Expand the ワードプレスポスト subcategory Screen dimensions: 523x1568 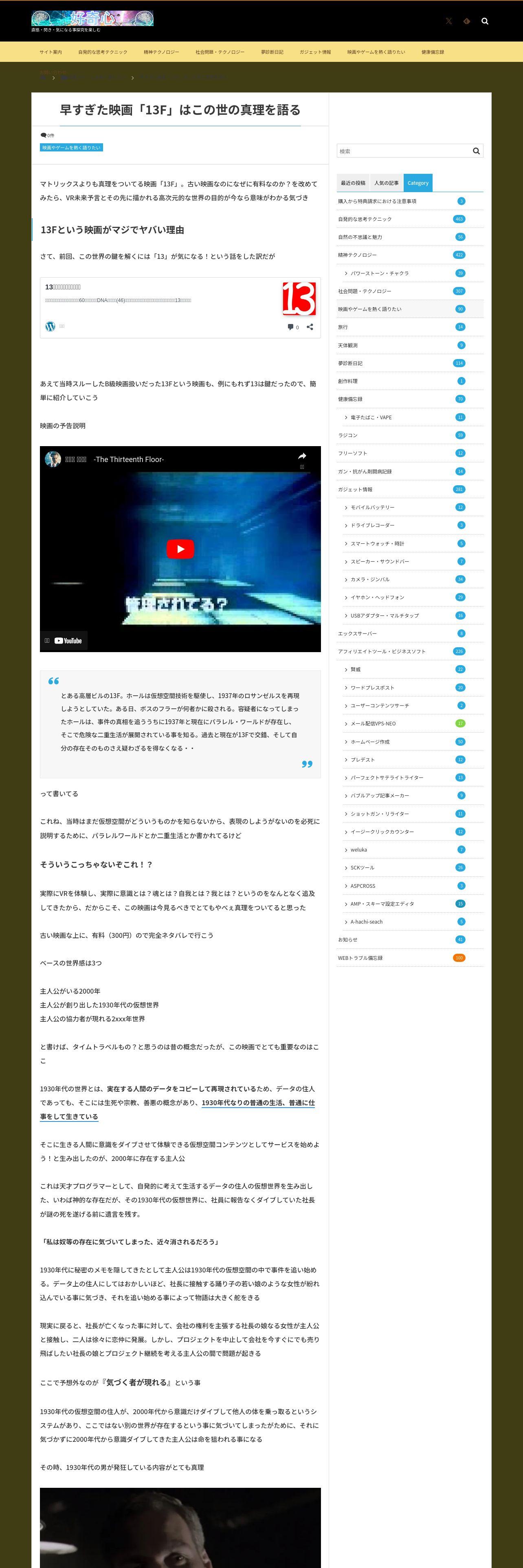(373, 688)
